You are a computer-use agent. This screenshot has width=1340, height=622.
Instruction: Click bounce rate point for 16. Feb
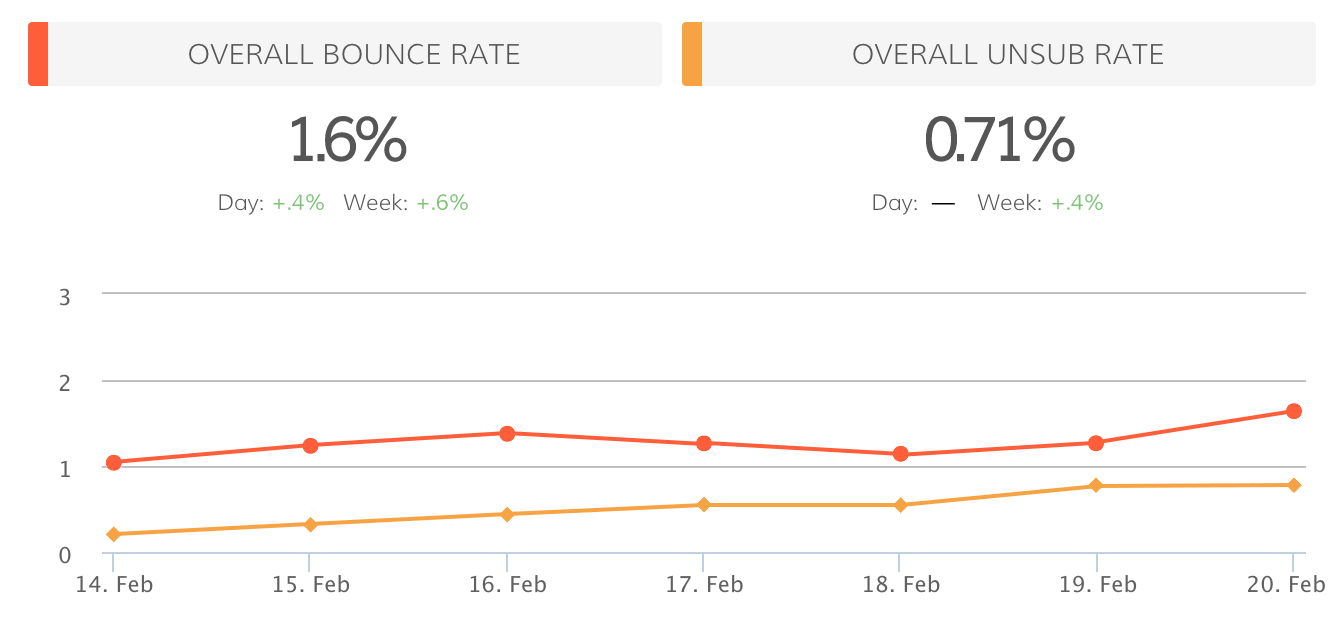(x=507, y=433)
